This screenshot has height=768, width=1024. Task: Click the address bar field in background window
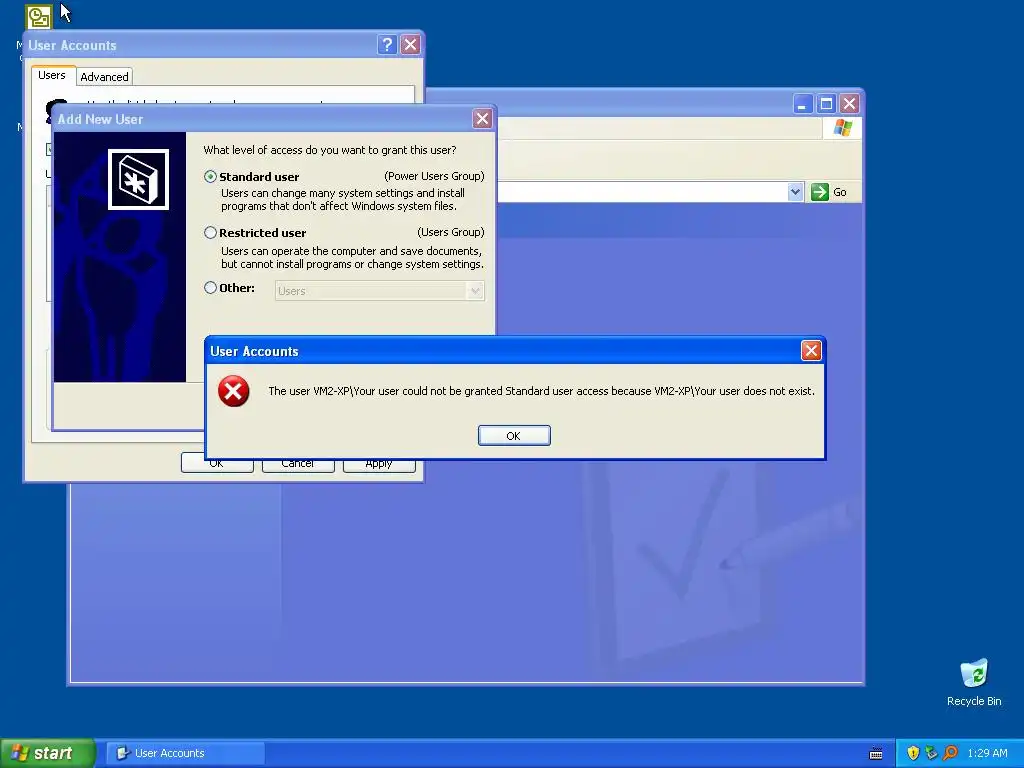pos(642,192)
